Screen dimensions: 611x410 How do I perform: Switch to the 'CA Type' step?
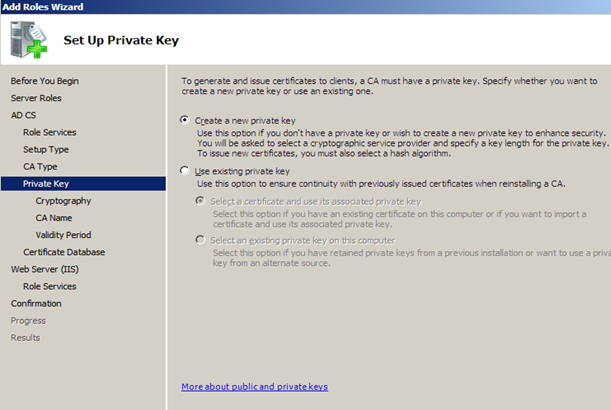pyautogui.click(x=41, y=166)
